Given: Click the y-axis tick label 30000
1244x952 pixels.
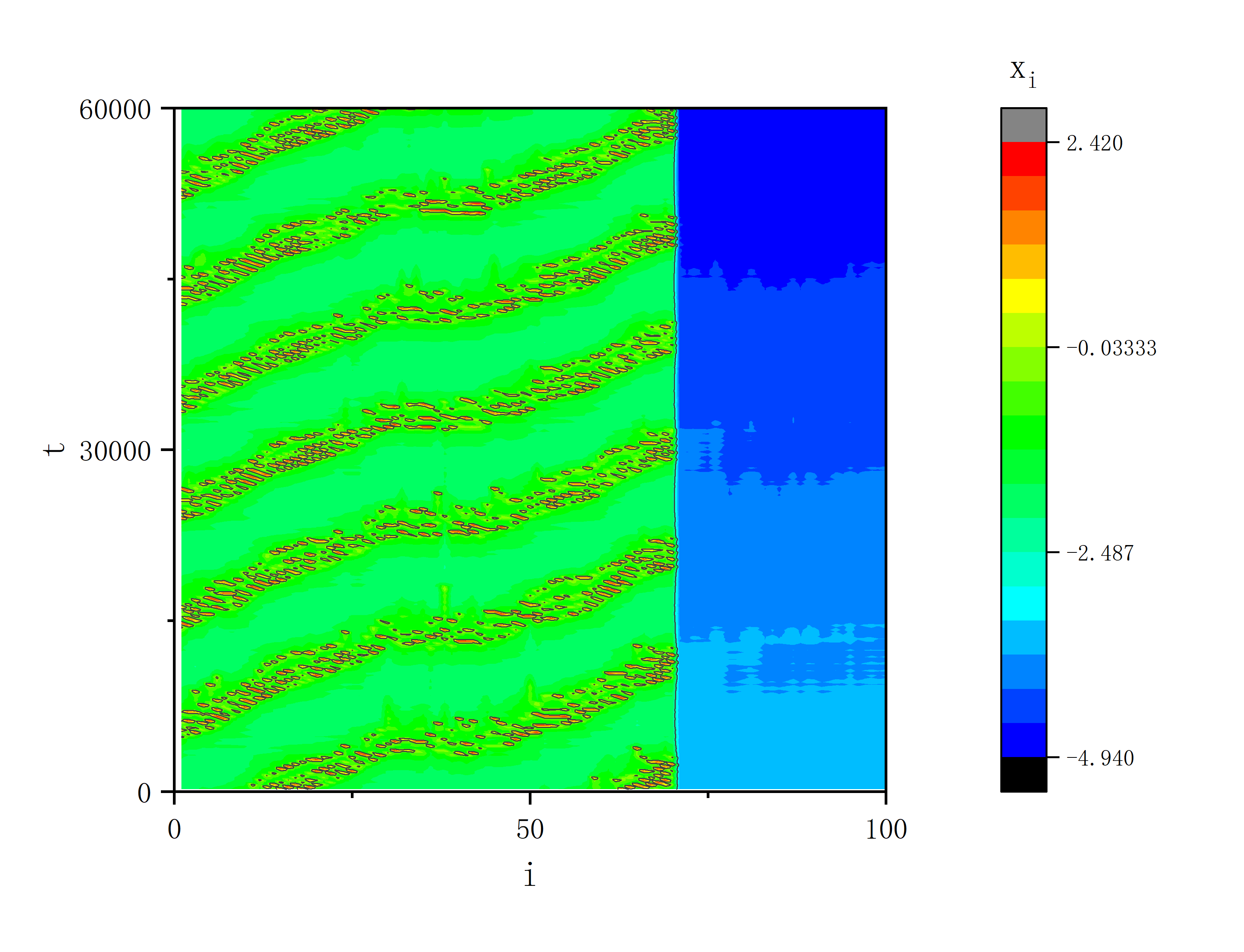Looking at the screenshot, I should [115, 451].
